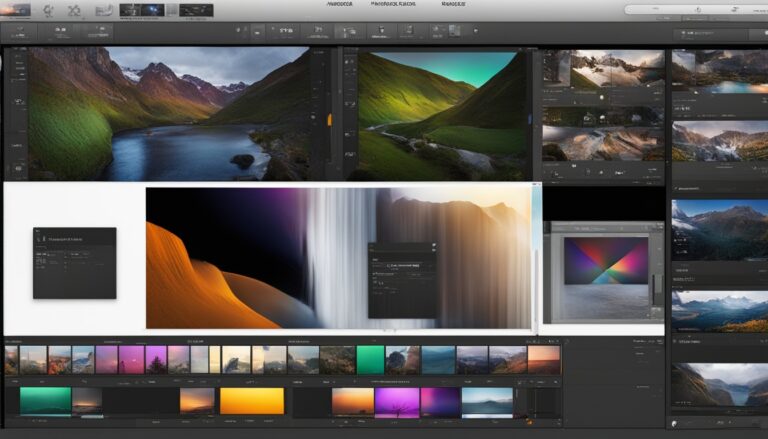The width and height of the screenshot is (768, 439).
Task: Open the folder-like icon in the top bar
Action: tap(104, 10)
